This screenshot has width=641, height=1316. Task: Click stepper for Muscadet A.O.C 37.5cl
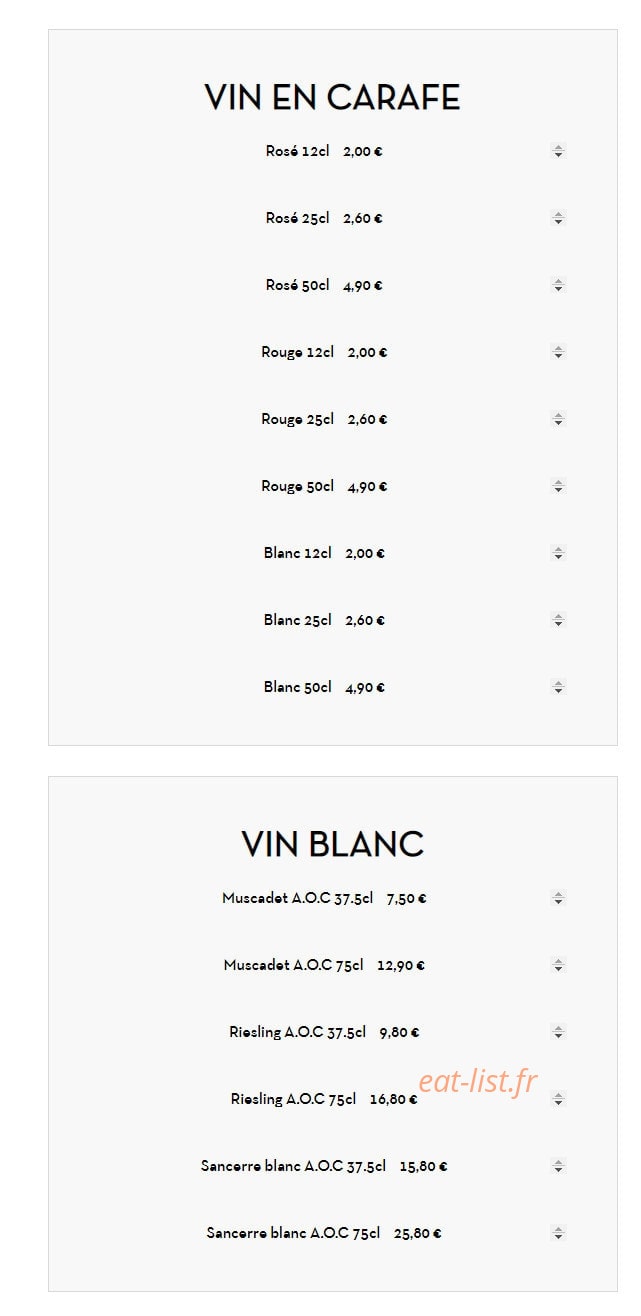[x=559, y=898]
